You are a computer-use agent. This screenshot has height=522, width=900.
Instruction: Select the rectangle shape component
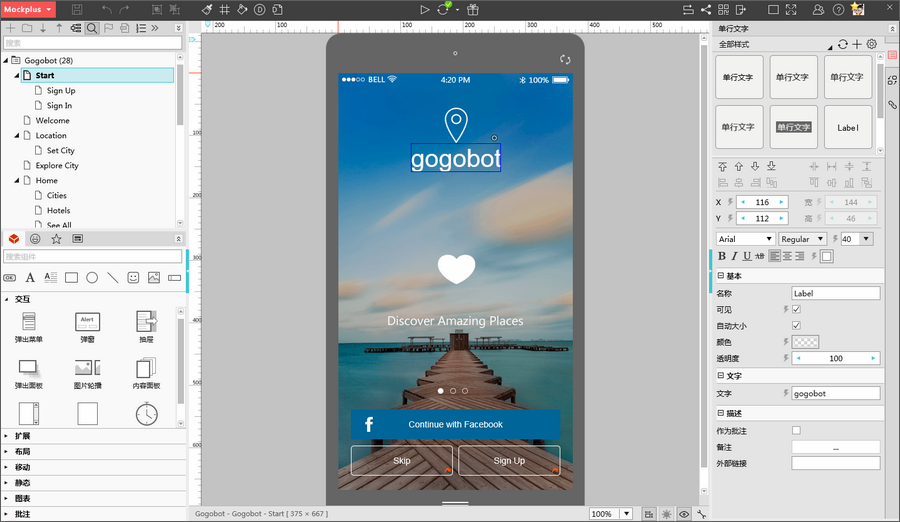pos(71,277)
